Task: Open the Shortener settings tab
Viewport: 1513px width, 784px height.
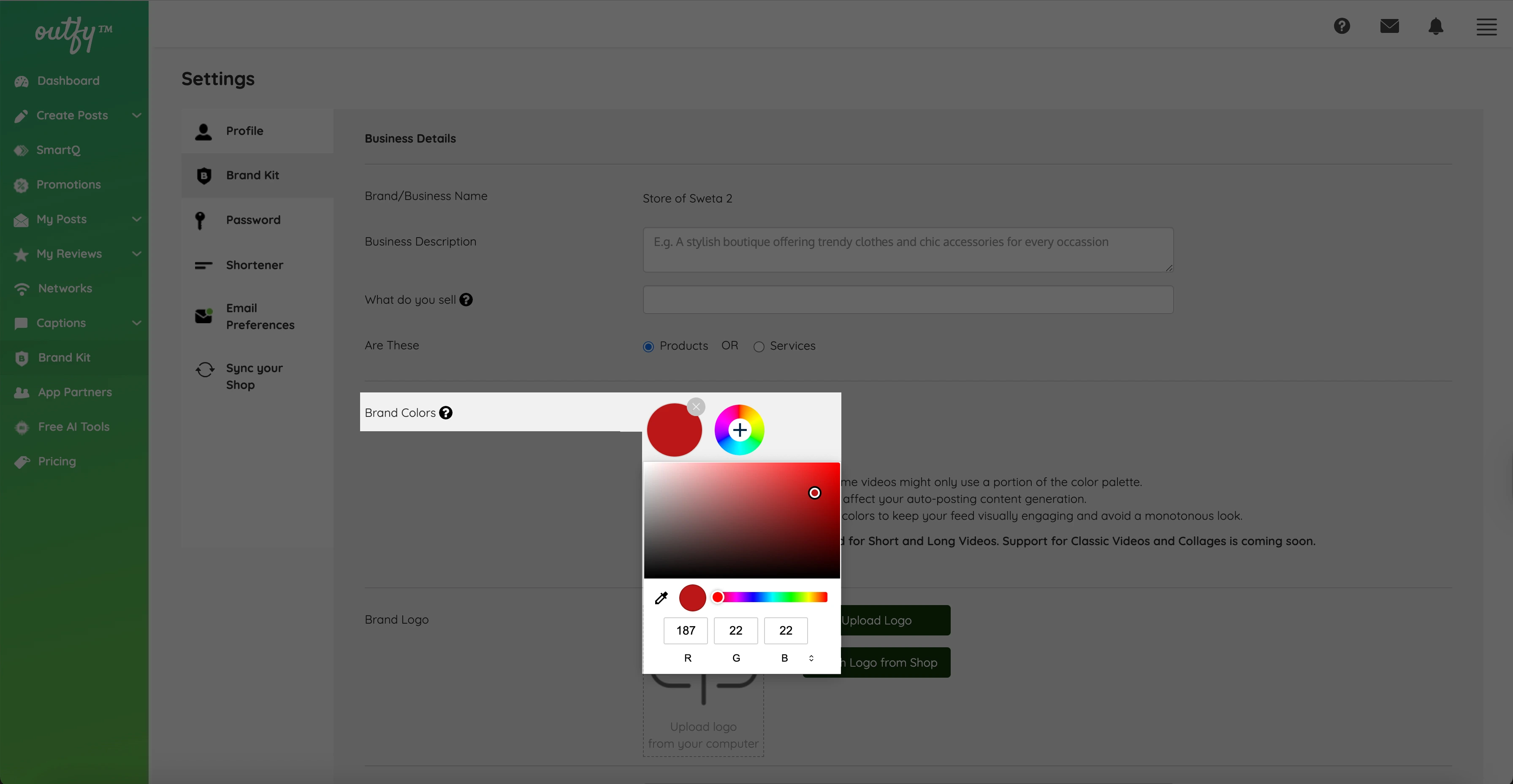Action: pos(254,265)
